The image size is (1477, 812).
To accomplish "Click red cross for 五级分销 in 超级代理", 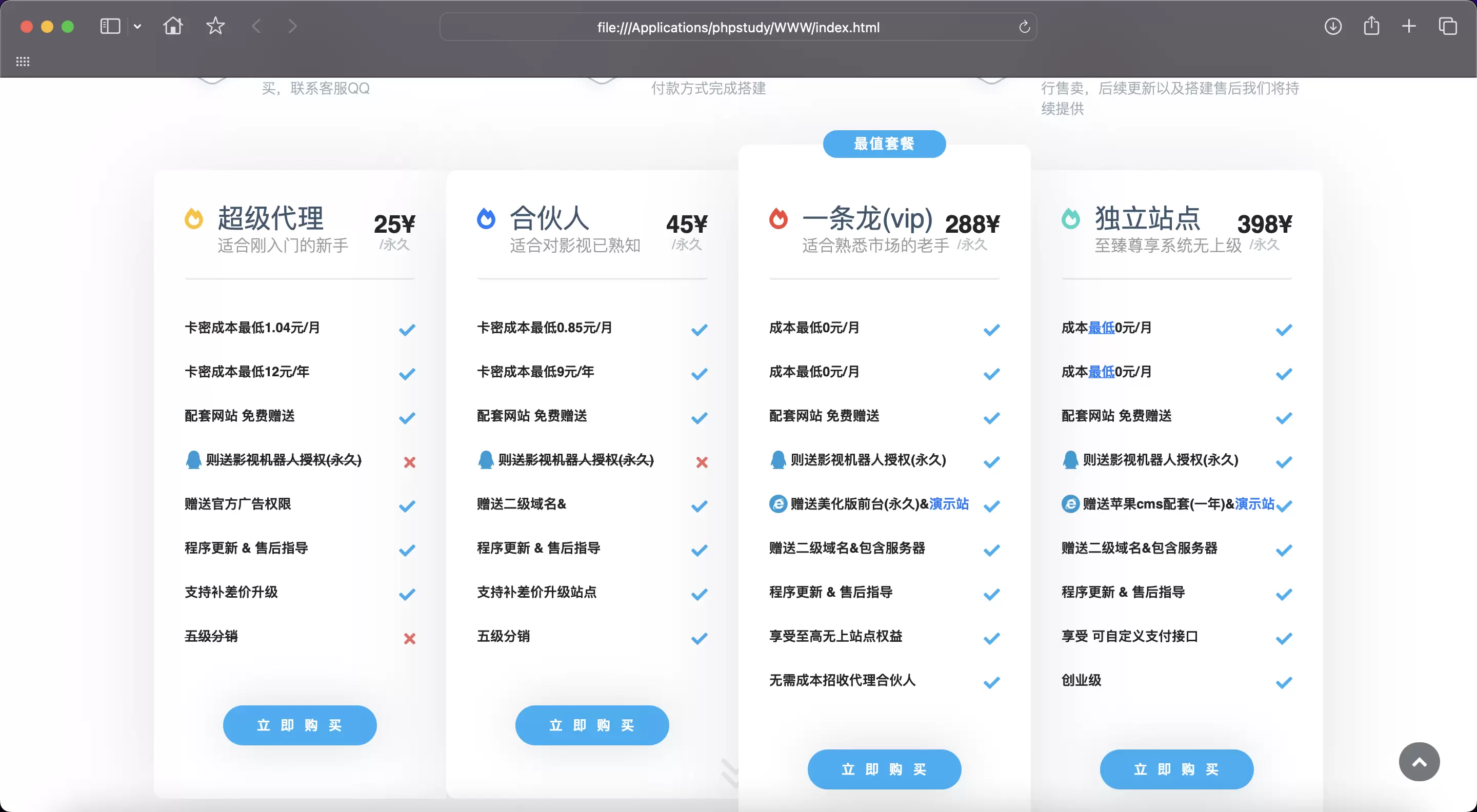I will (x=409, y=638).
